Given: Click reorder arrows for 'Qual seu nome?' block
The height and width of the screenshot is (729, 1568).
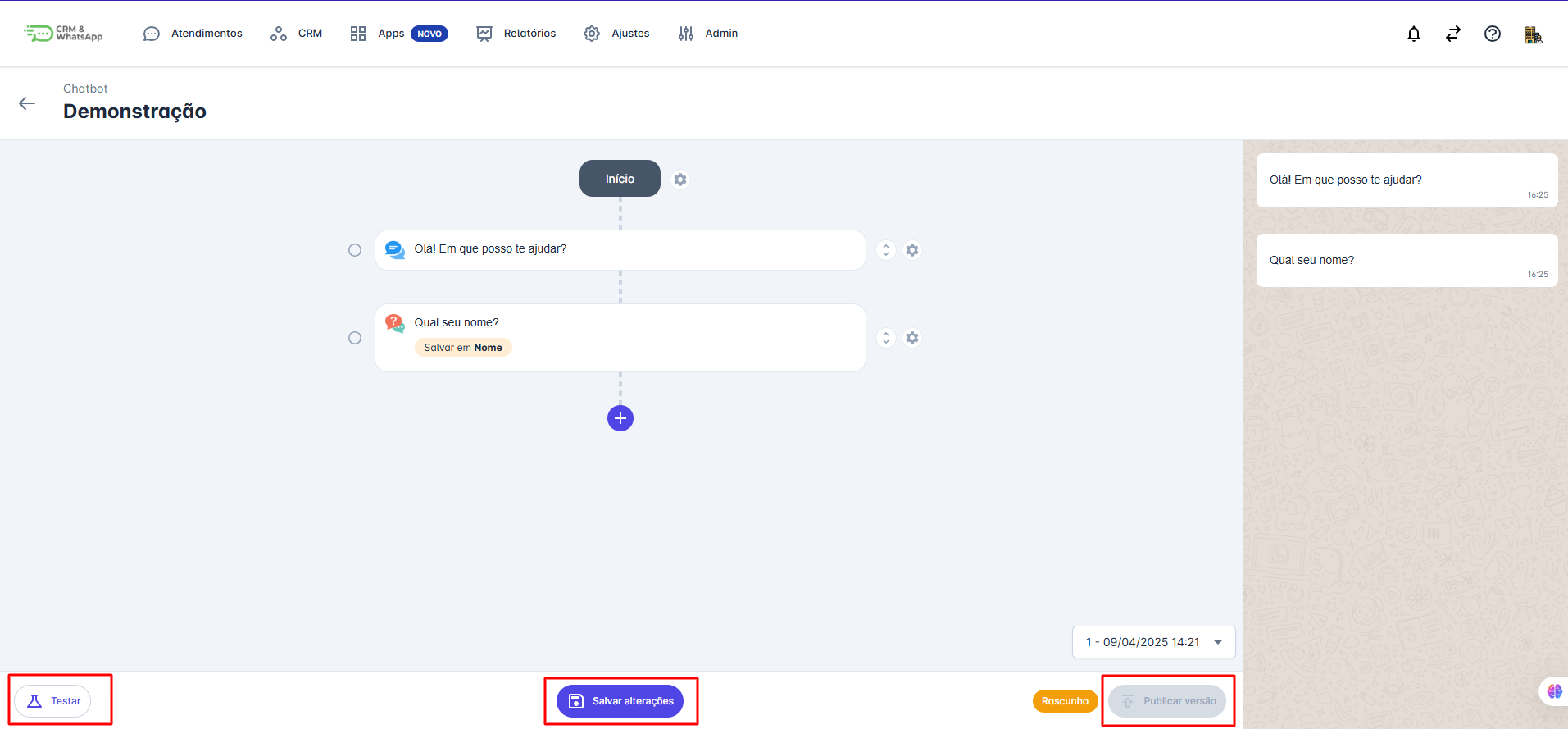Looking at the screenshot, I should [x=885, y=338].
